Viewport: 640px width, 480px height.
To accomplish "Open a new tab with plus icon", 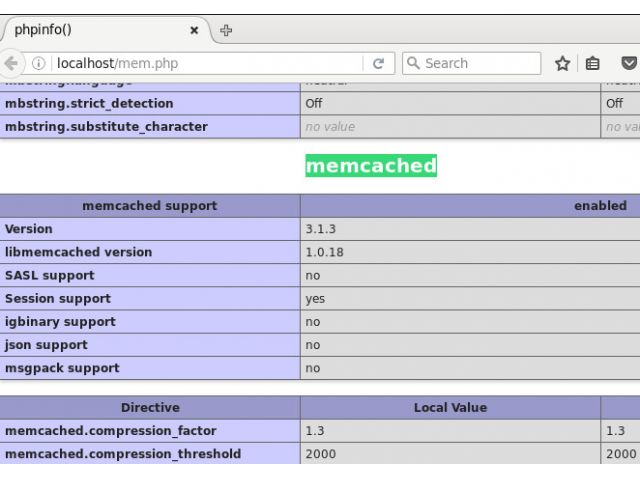I will 226,30.
